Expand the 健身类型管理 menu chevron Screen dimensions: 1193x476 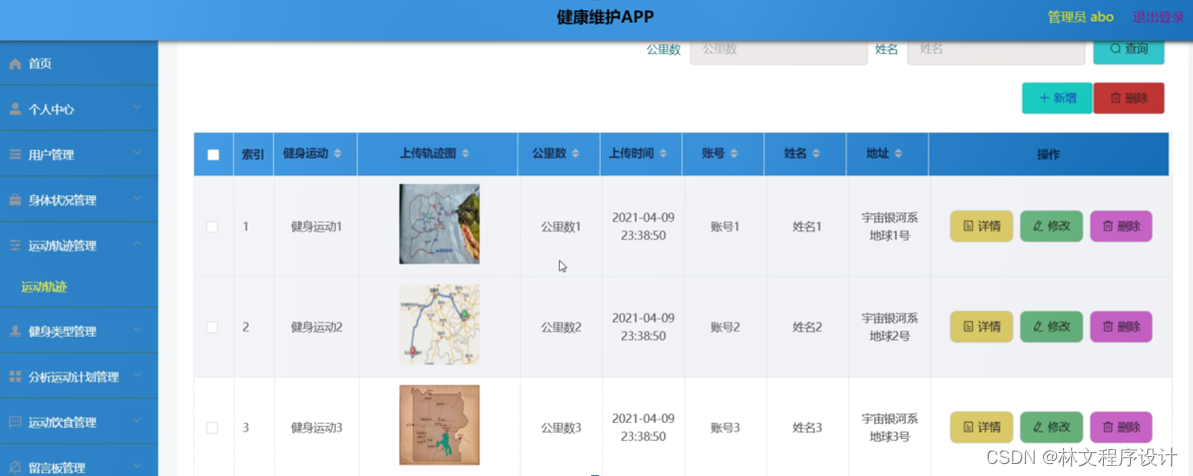tap(137, 331)
